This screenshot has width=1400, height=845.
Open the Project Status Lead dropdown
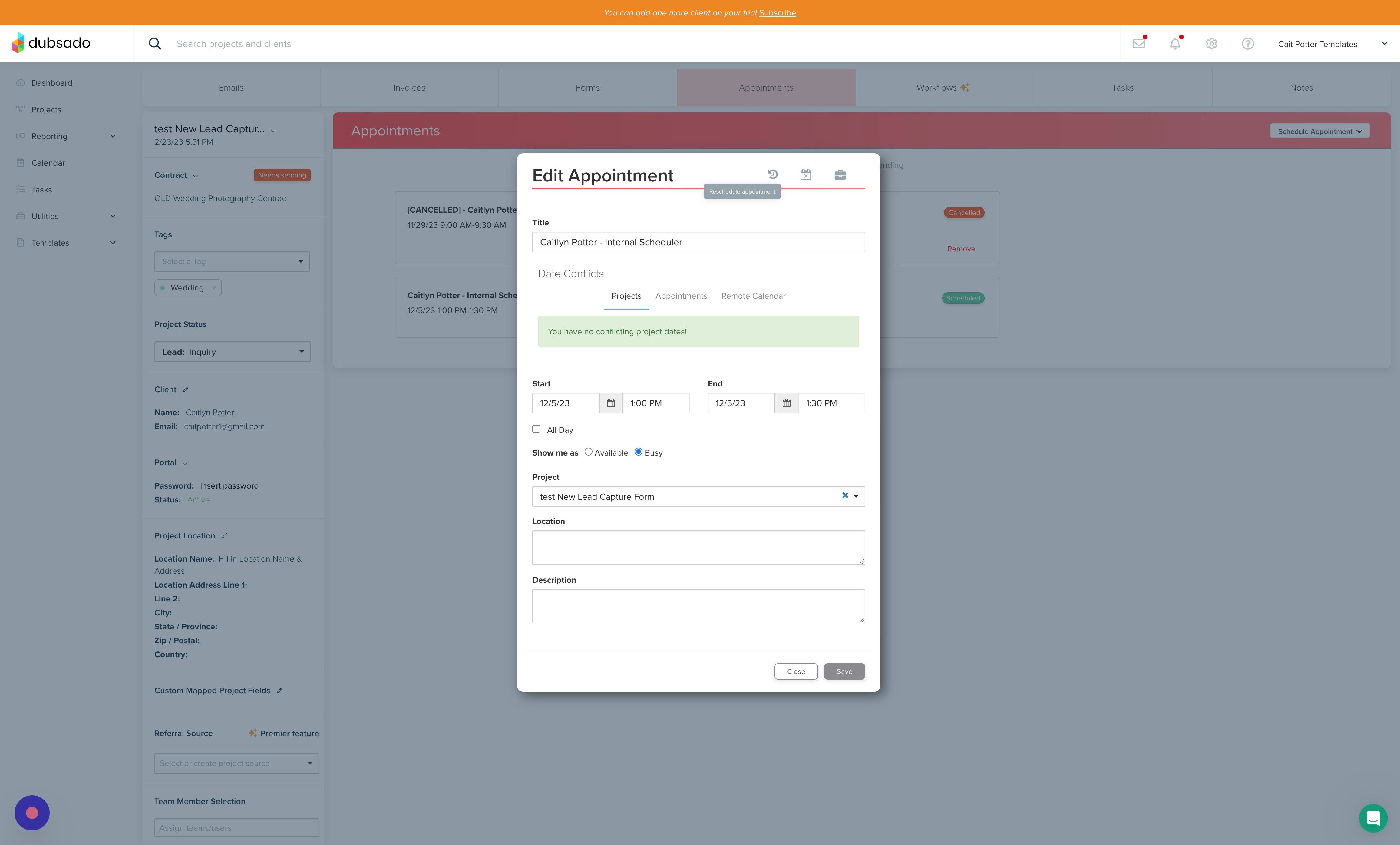click(x=233, y=352)
